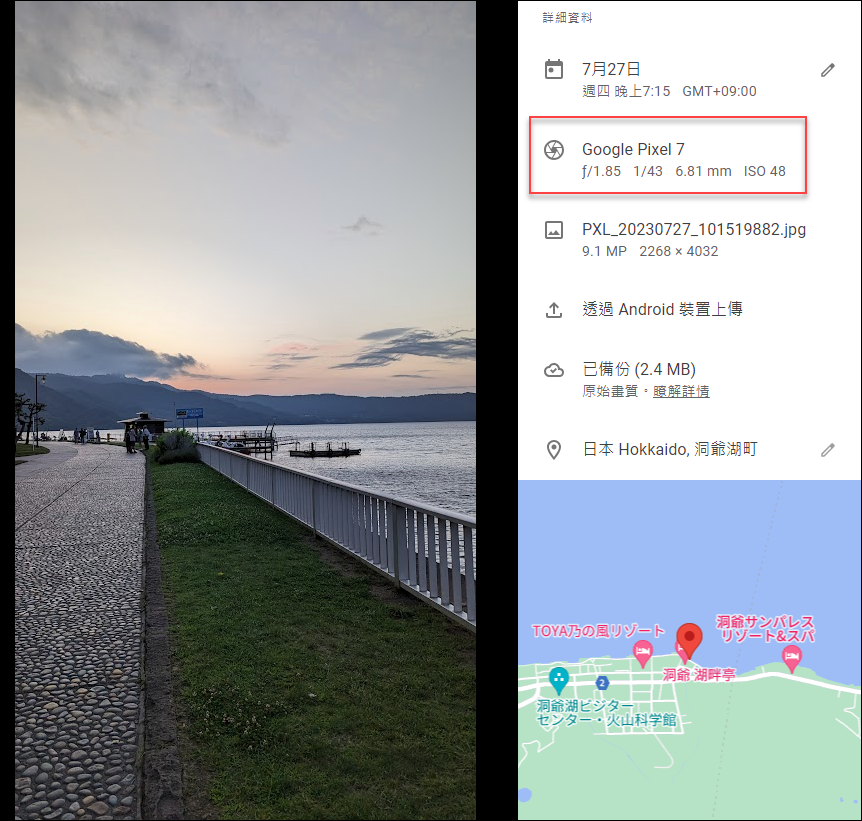Click 洞爺湖ビジターセンター marker on map
Screen dimensions: 862x821
[x=559, y=680]
